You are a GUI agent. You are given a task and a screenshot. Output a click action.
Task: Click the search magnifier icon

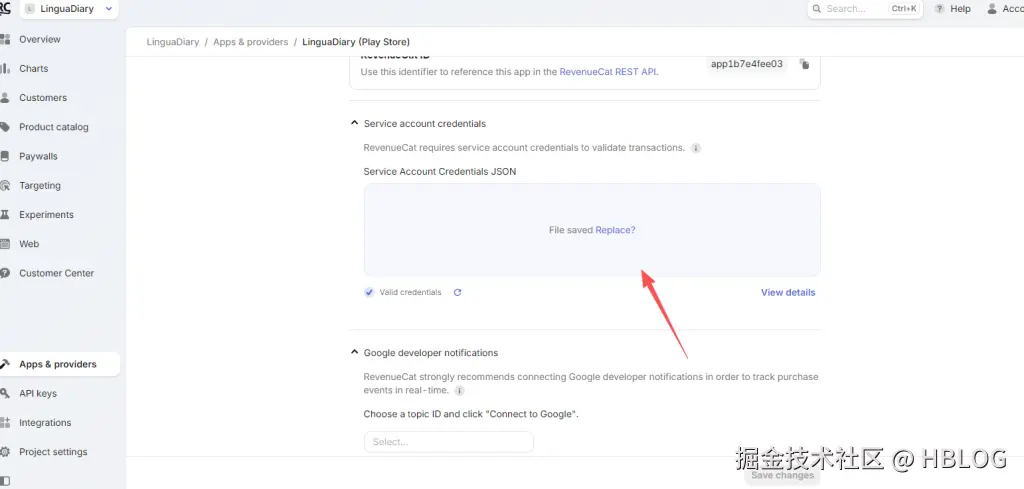pos(817,9)
